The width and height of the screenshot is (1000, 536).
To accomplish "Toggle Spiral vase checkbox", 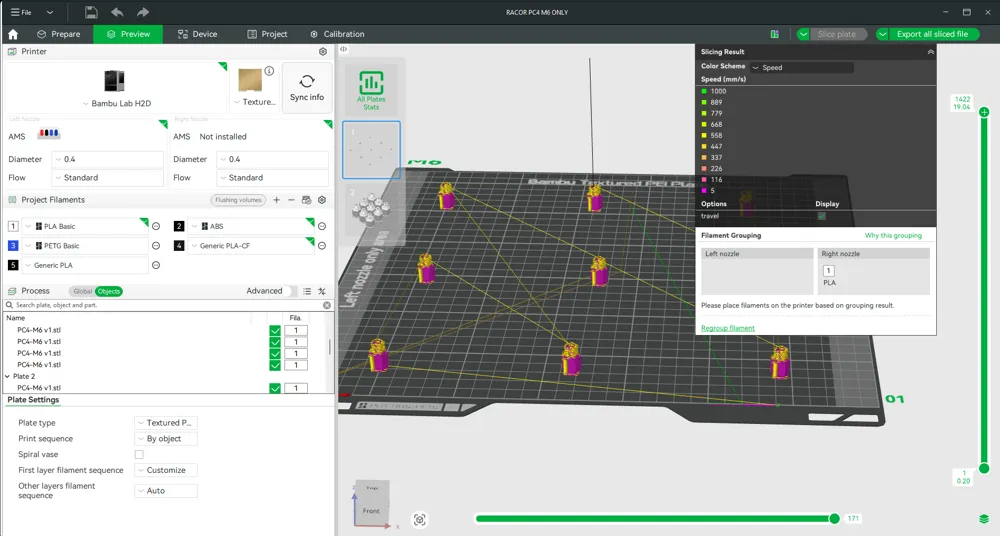I will (x=139, y=454).
